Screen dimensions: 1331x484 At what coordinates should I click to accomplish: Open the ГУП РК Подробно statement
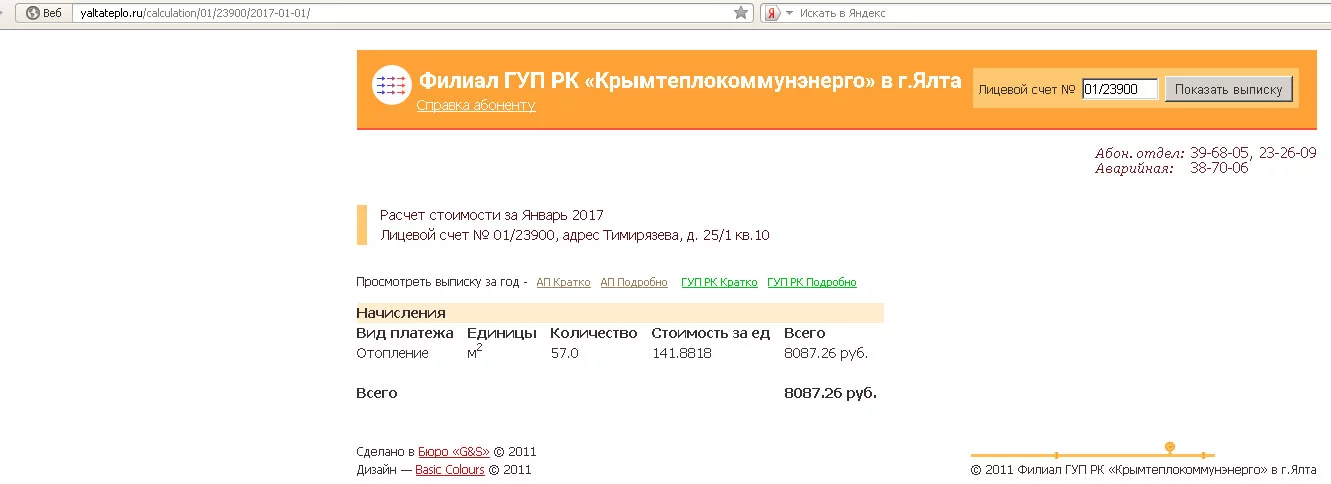coord(812,283)
